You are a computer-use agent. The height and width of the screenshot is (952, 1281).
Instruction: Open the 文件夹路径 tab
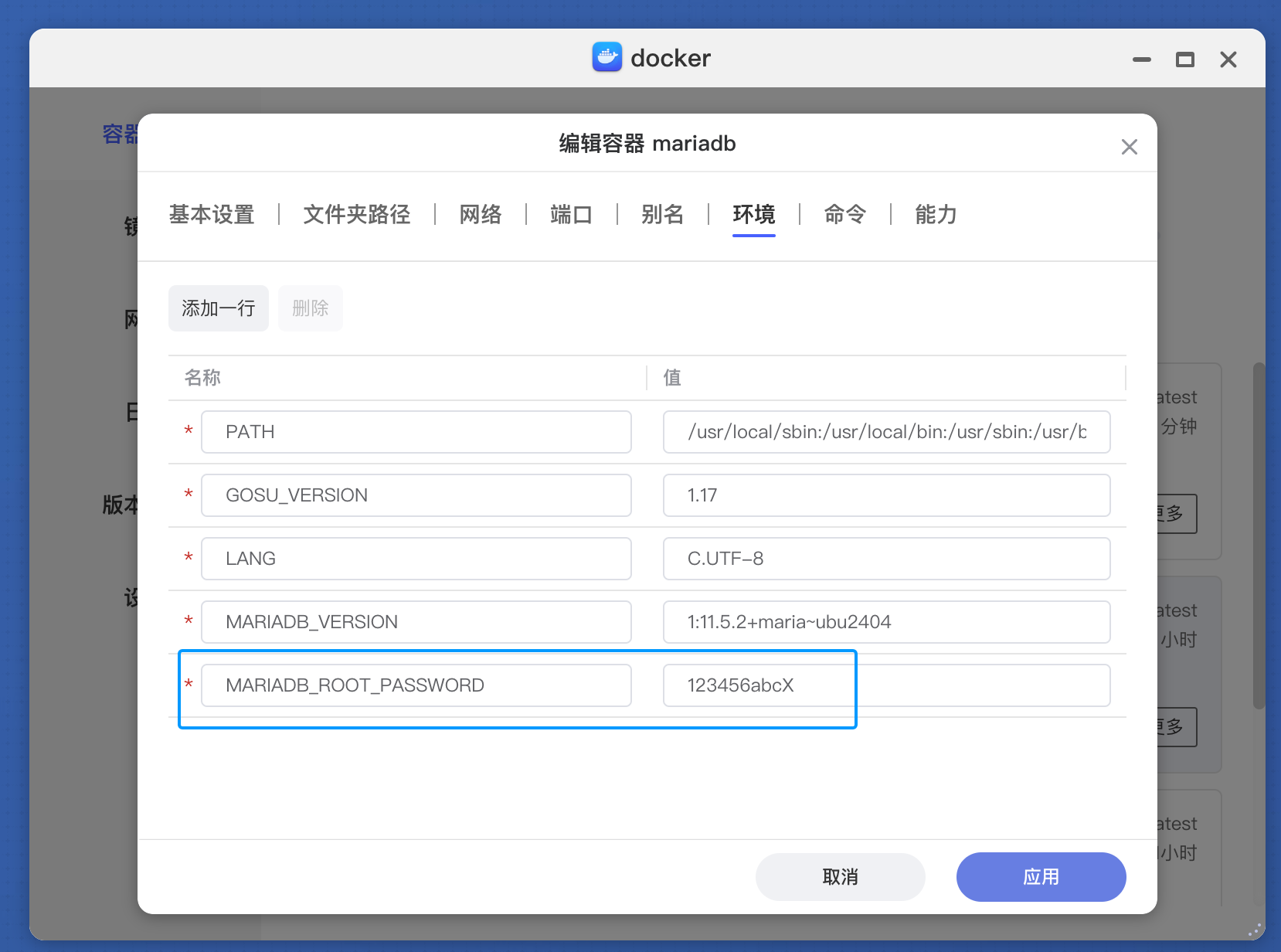pos(356,215)
